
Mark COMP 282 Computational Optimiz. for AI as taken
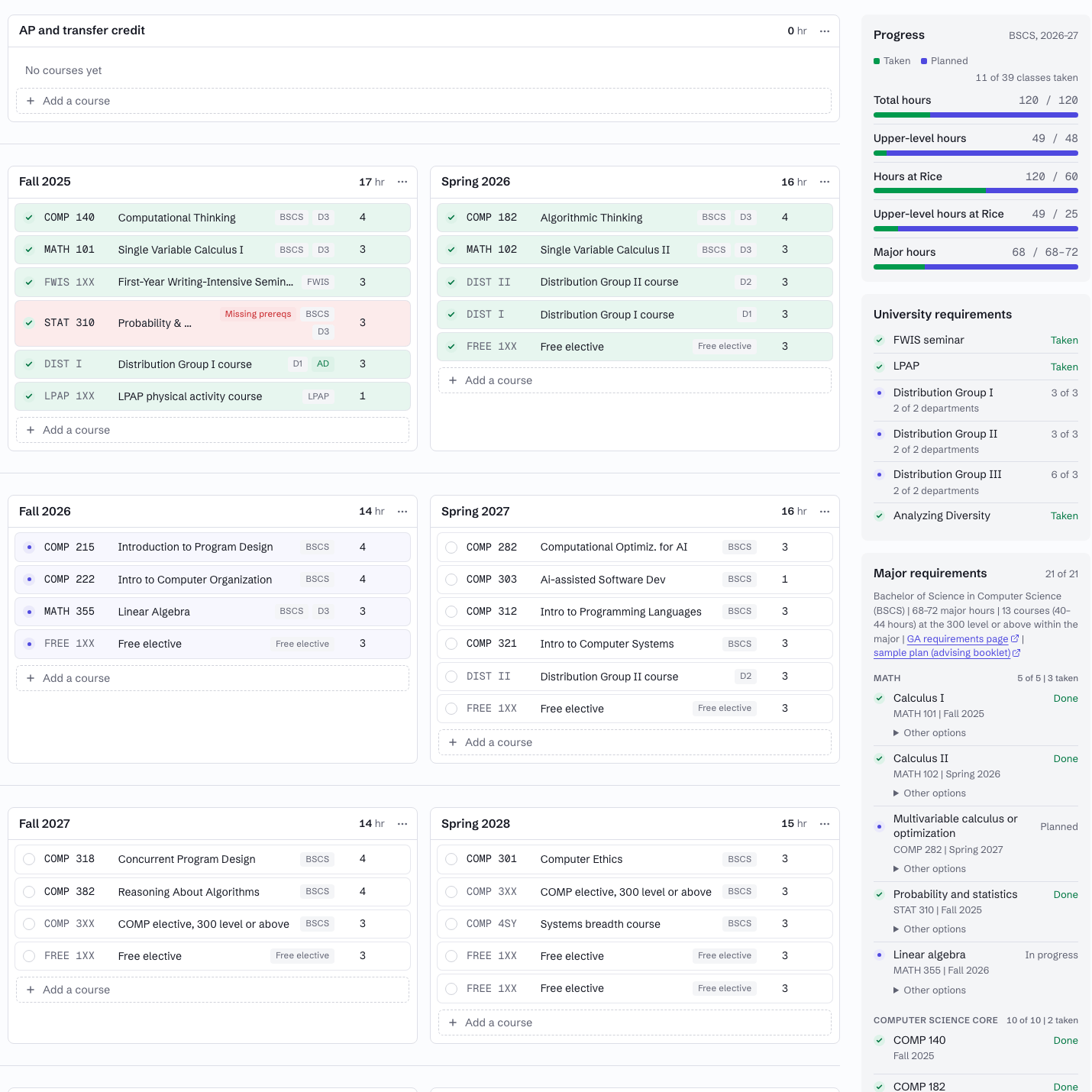tap(451, 548)
